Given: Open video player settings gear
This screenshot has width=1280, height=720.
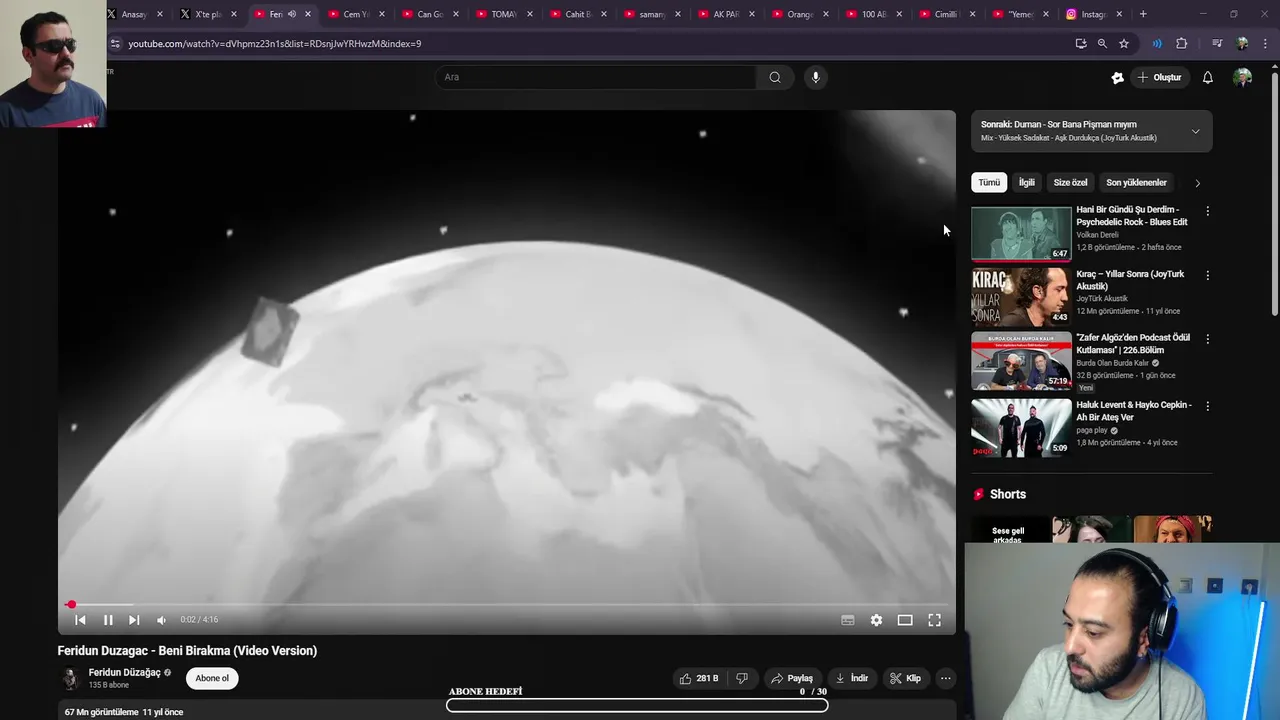Looking at the screenshot, I should pos(876,620).
